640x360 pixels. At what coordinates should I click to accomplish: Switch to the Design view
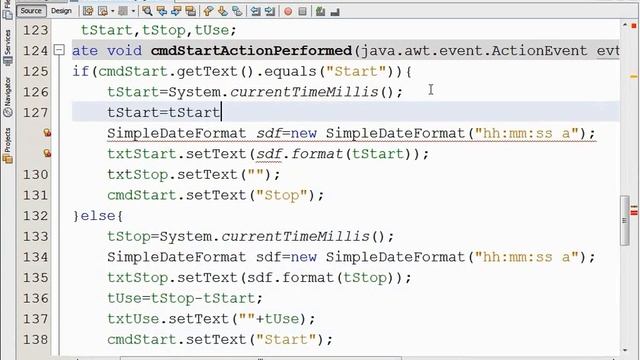(x=61, y=11)
